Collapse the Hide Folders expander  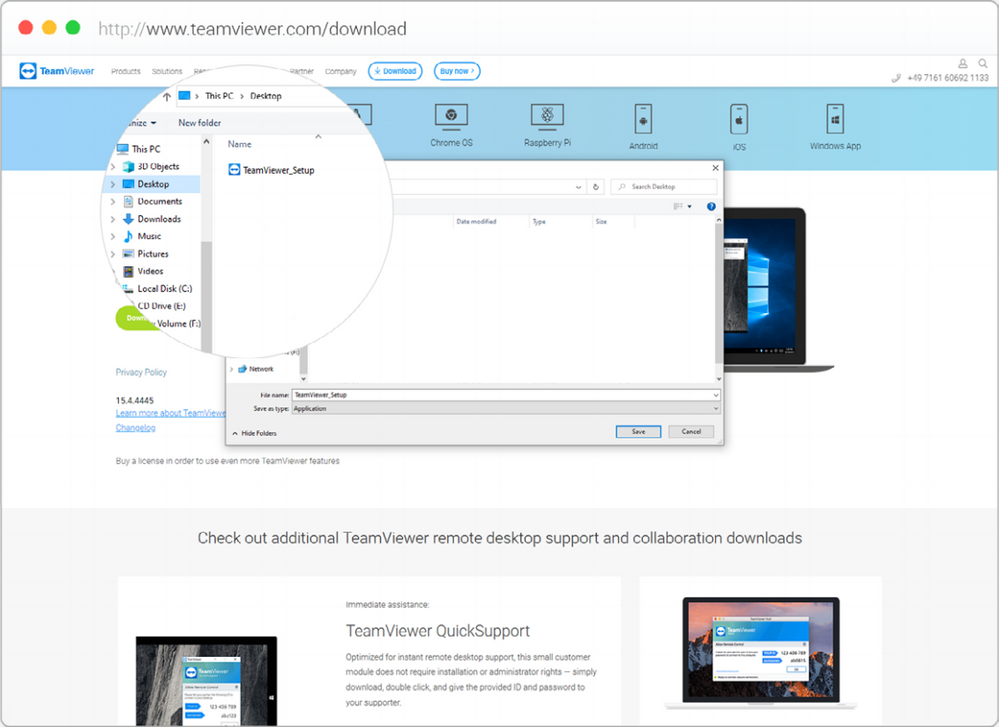point(254,433)
